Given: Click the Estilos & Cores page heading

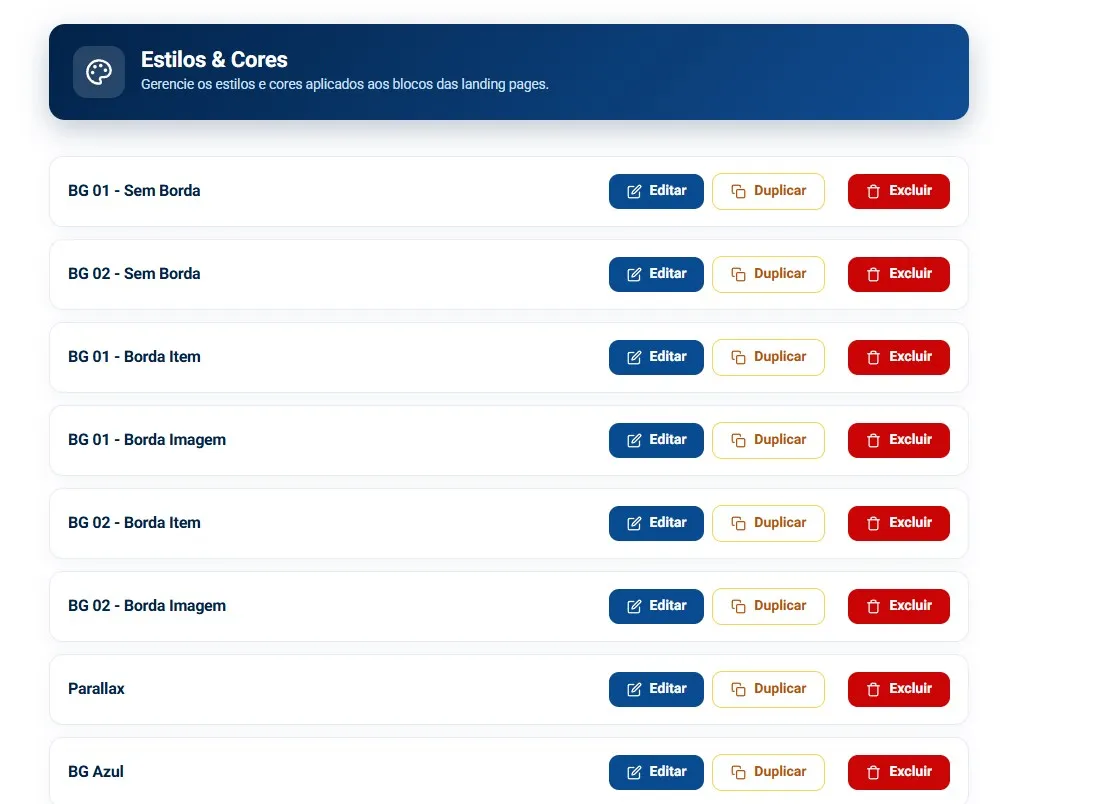Looking at the screenshot, I should [x=214, y=60].
